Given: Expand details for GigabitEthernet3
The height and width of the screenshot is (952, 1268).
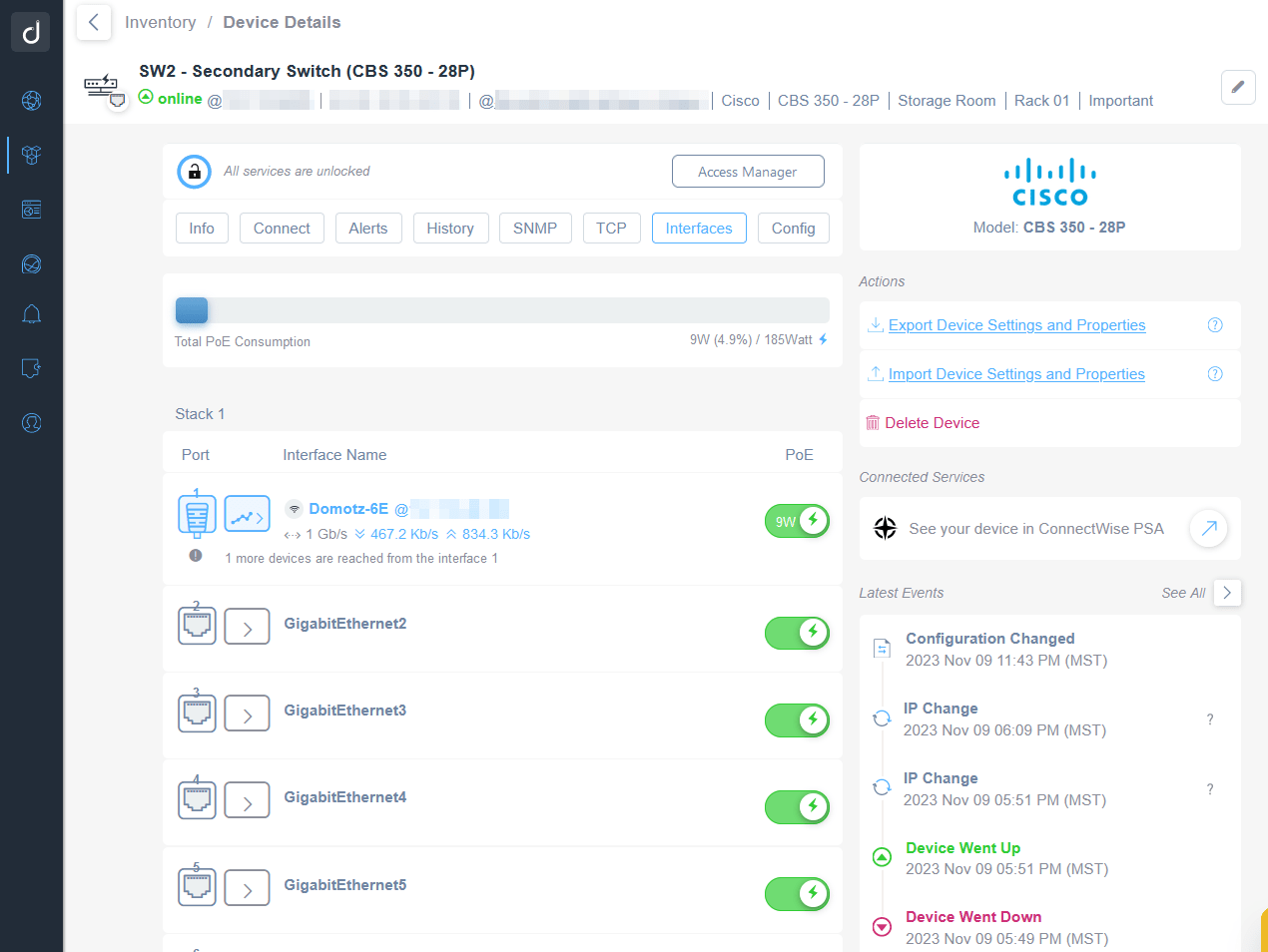Looking at the screenshot, I should pyautogui.click(x=247, y=713).
